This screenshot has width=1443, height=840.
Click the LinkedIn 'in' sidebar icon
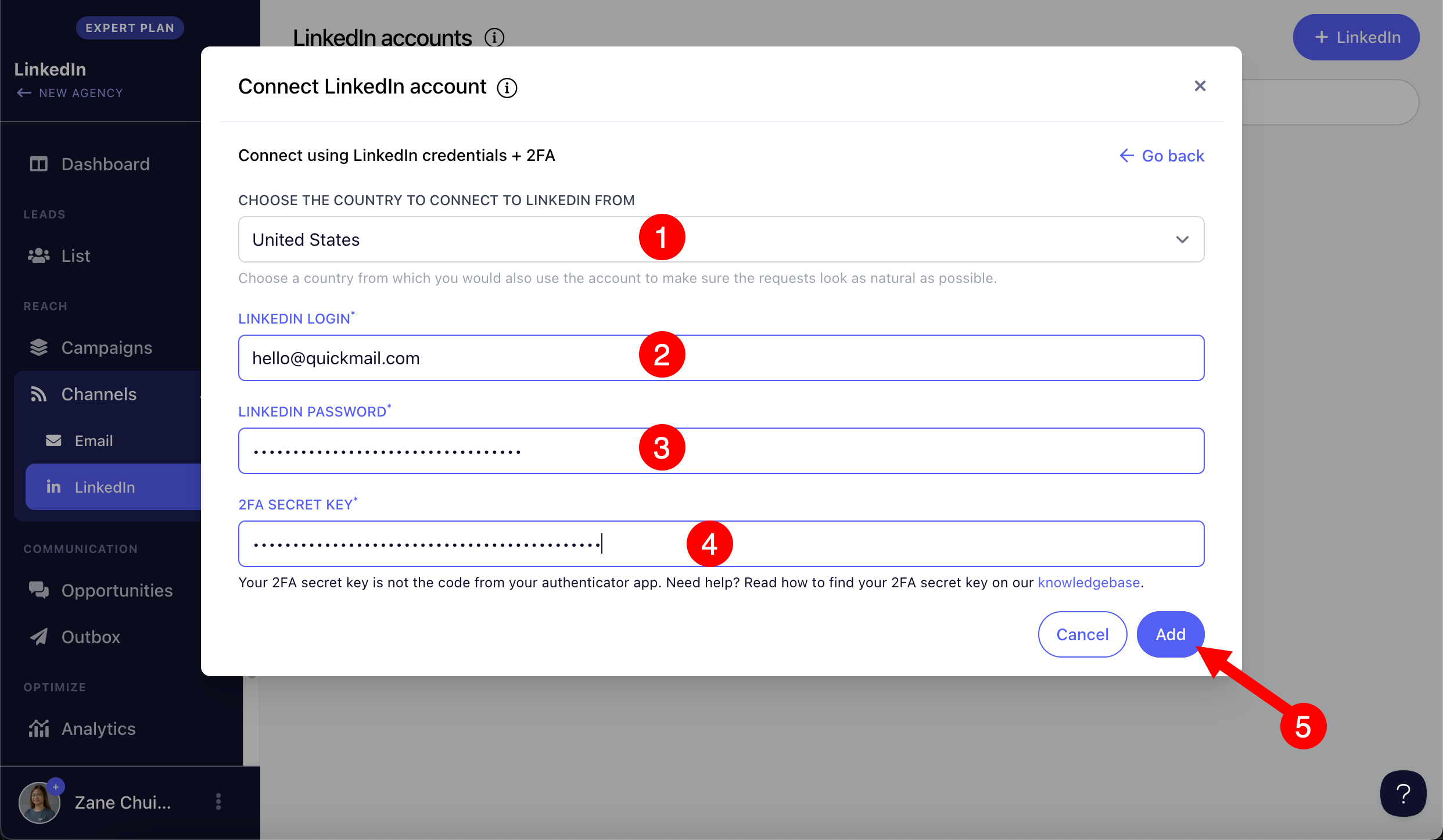click(53, 487)
